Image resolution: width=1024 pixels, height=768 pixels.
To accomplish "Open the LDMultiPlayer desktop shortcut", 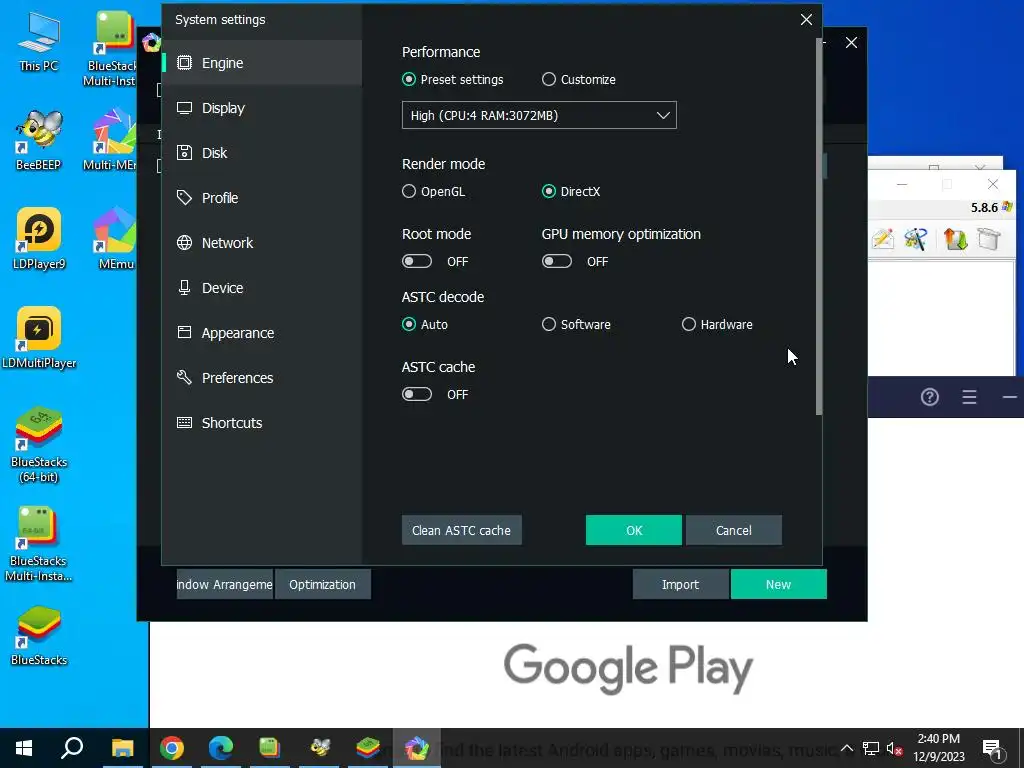I will click(39, 338).
